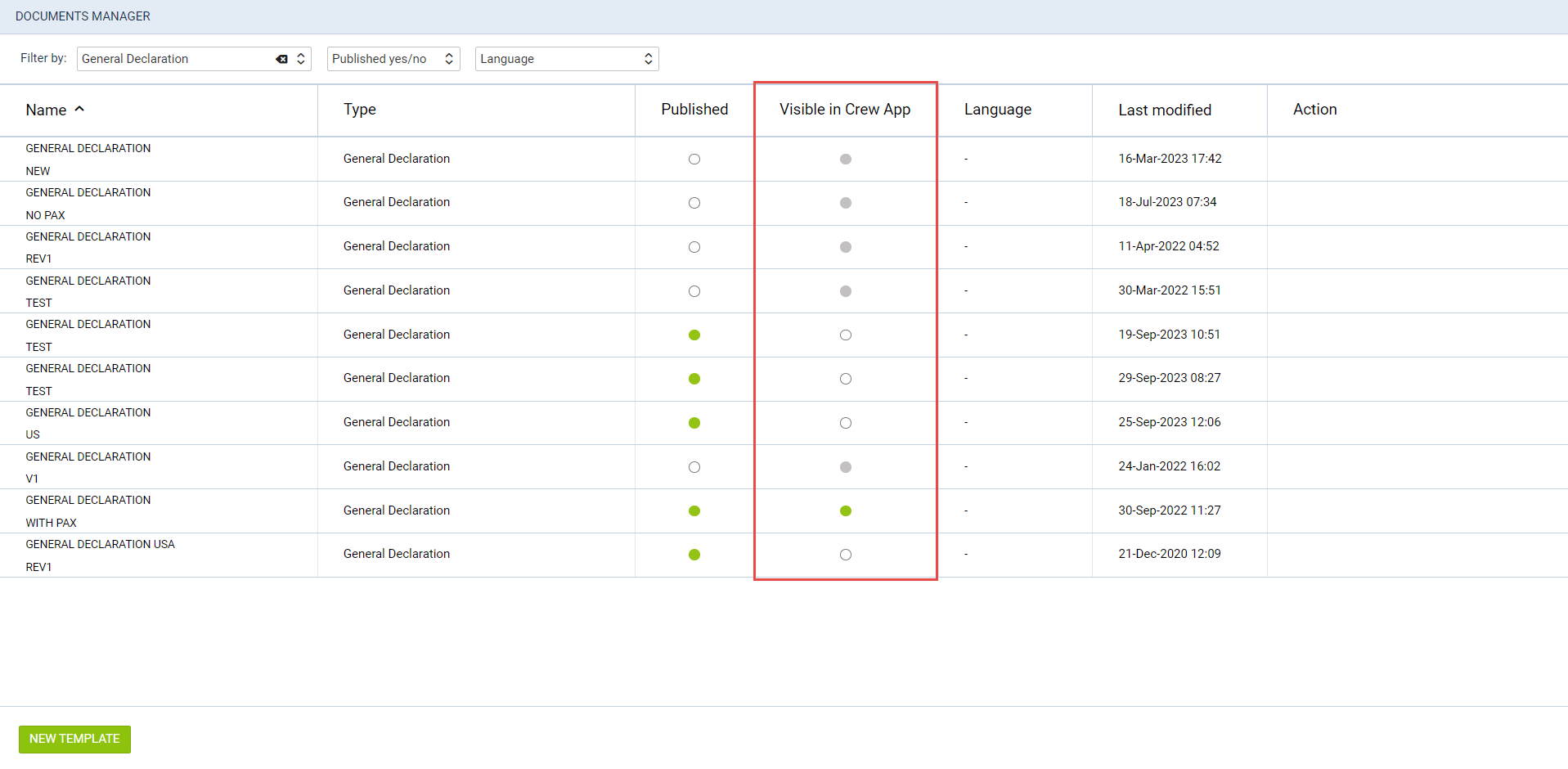
Task: Create a new template with NEW TEMPLATE button
Action: [x=74, y=739]
